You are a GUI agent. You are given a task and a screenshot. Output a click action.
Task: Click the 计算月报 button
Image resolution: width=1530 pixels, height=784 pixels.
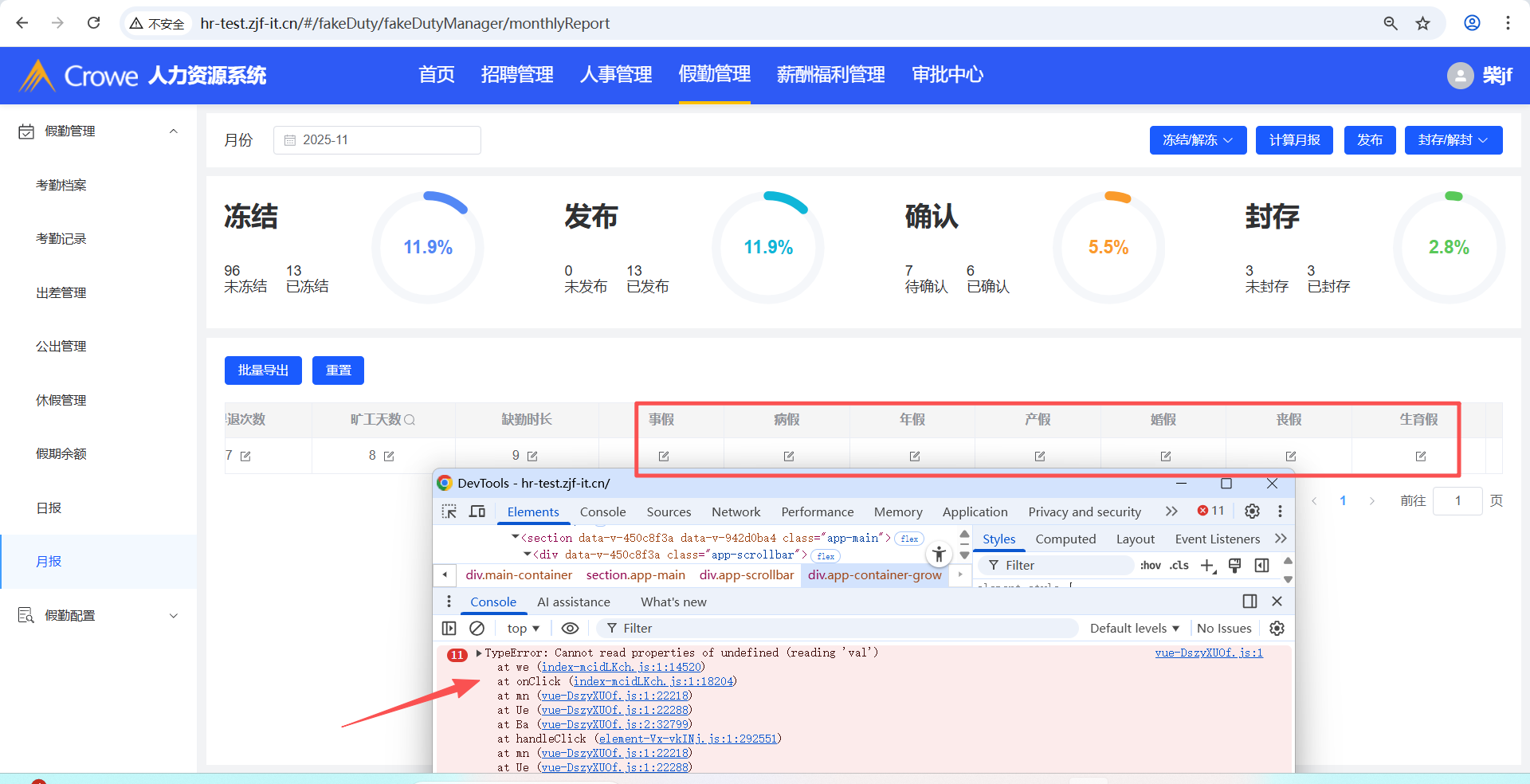tap(1294, 140)
